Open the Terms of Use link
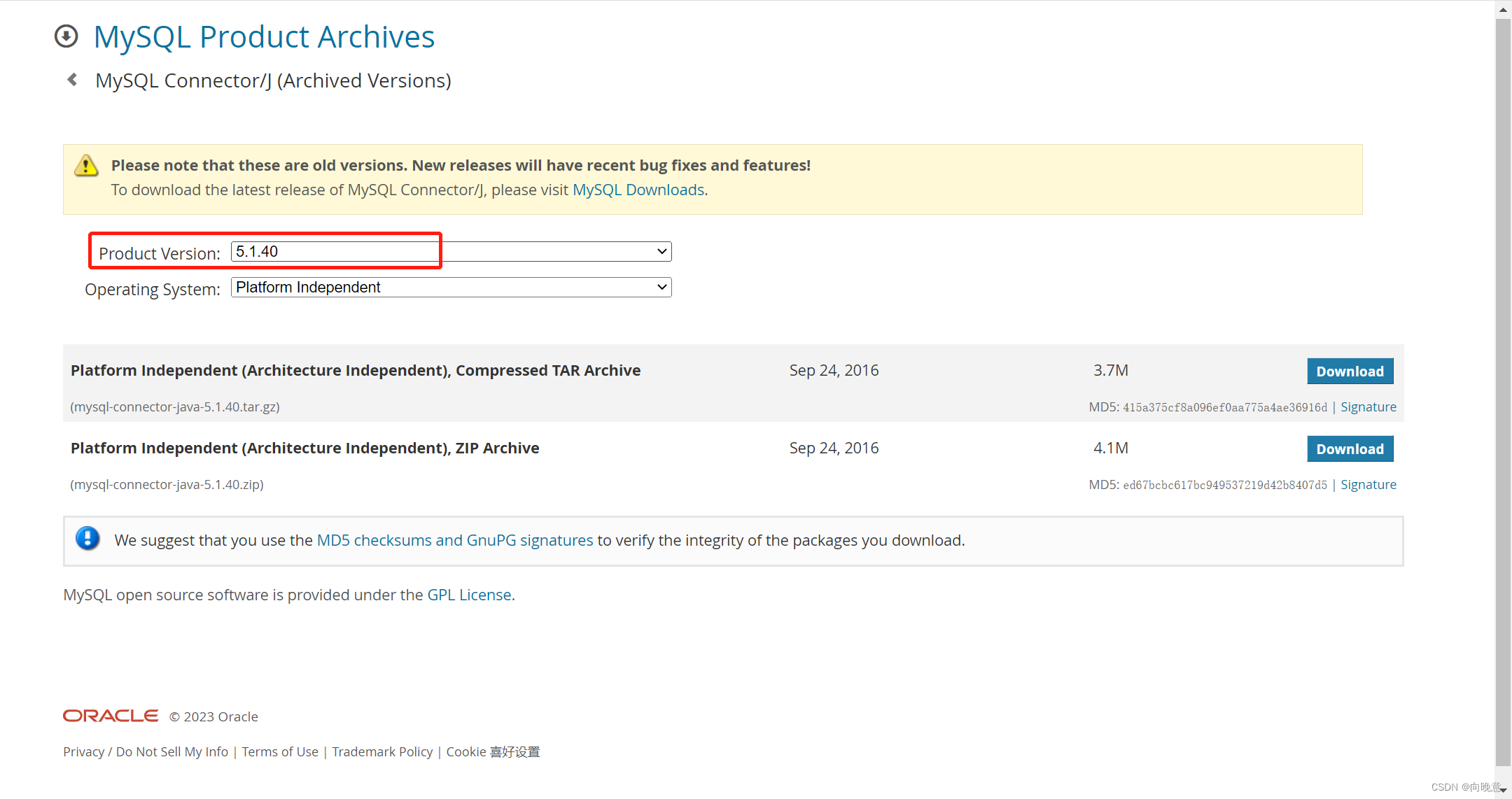 click(x=280, y=751)
